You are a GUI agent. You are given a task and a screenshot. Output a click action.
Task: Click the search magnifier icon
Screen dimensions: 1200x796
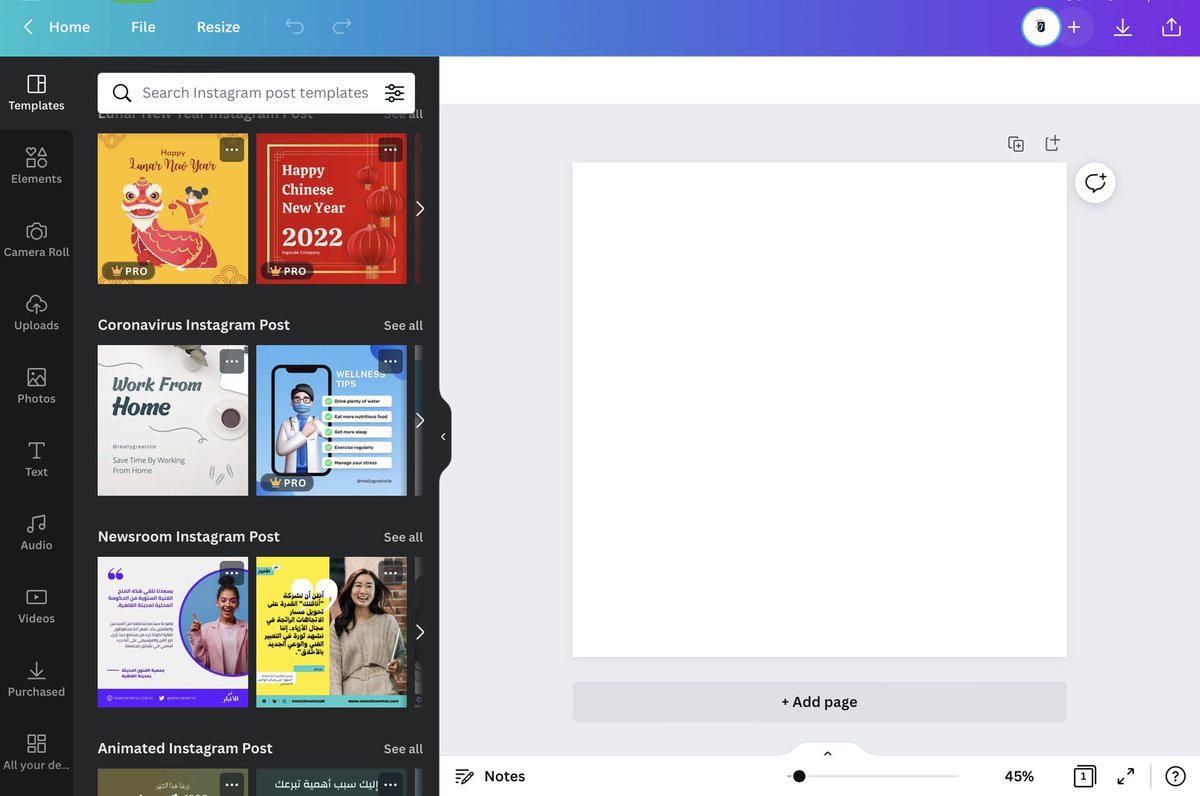tap(122, 93)
